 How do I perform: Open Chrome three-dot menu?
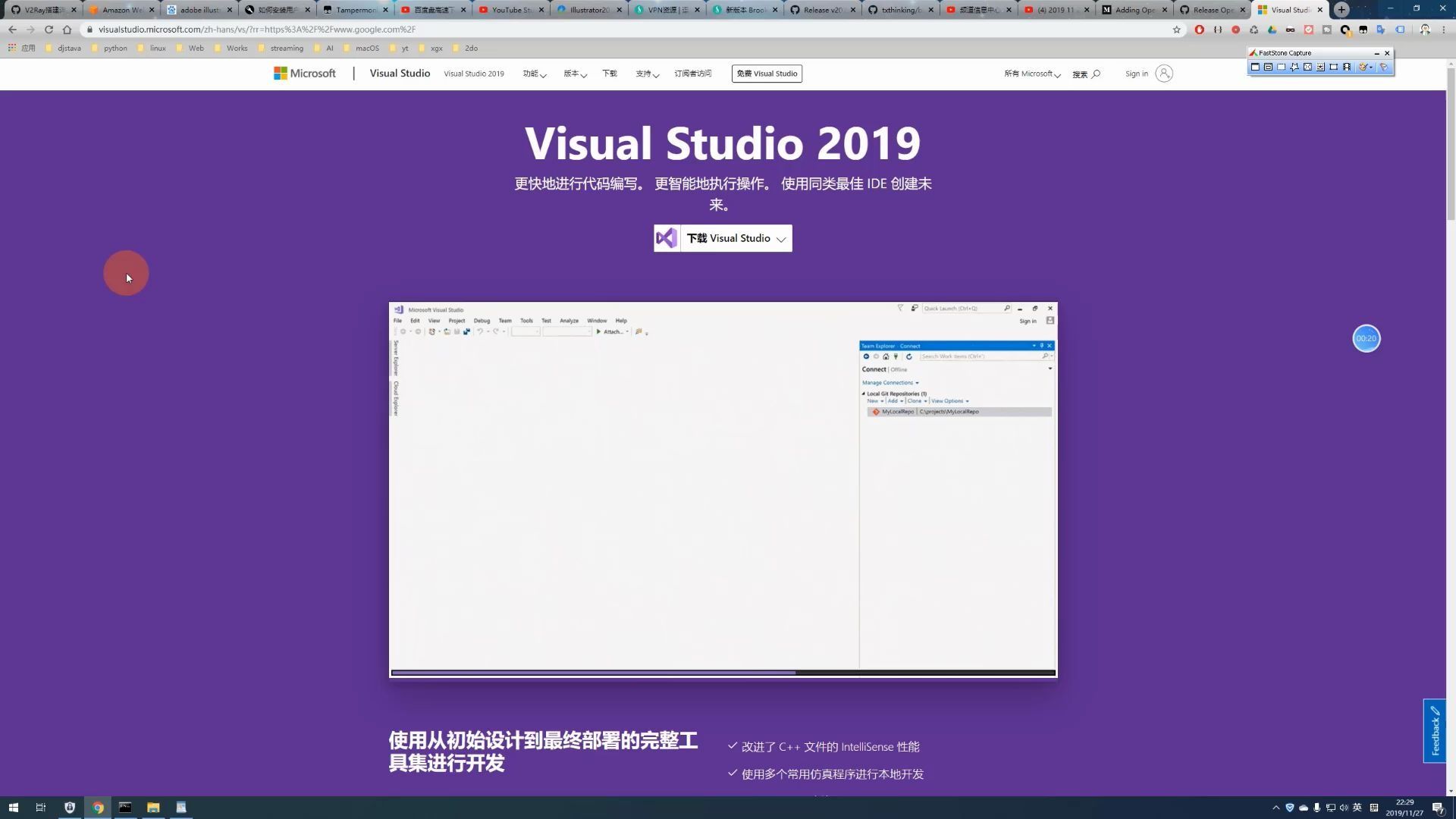point(1444,30)
